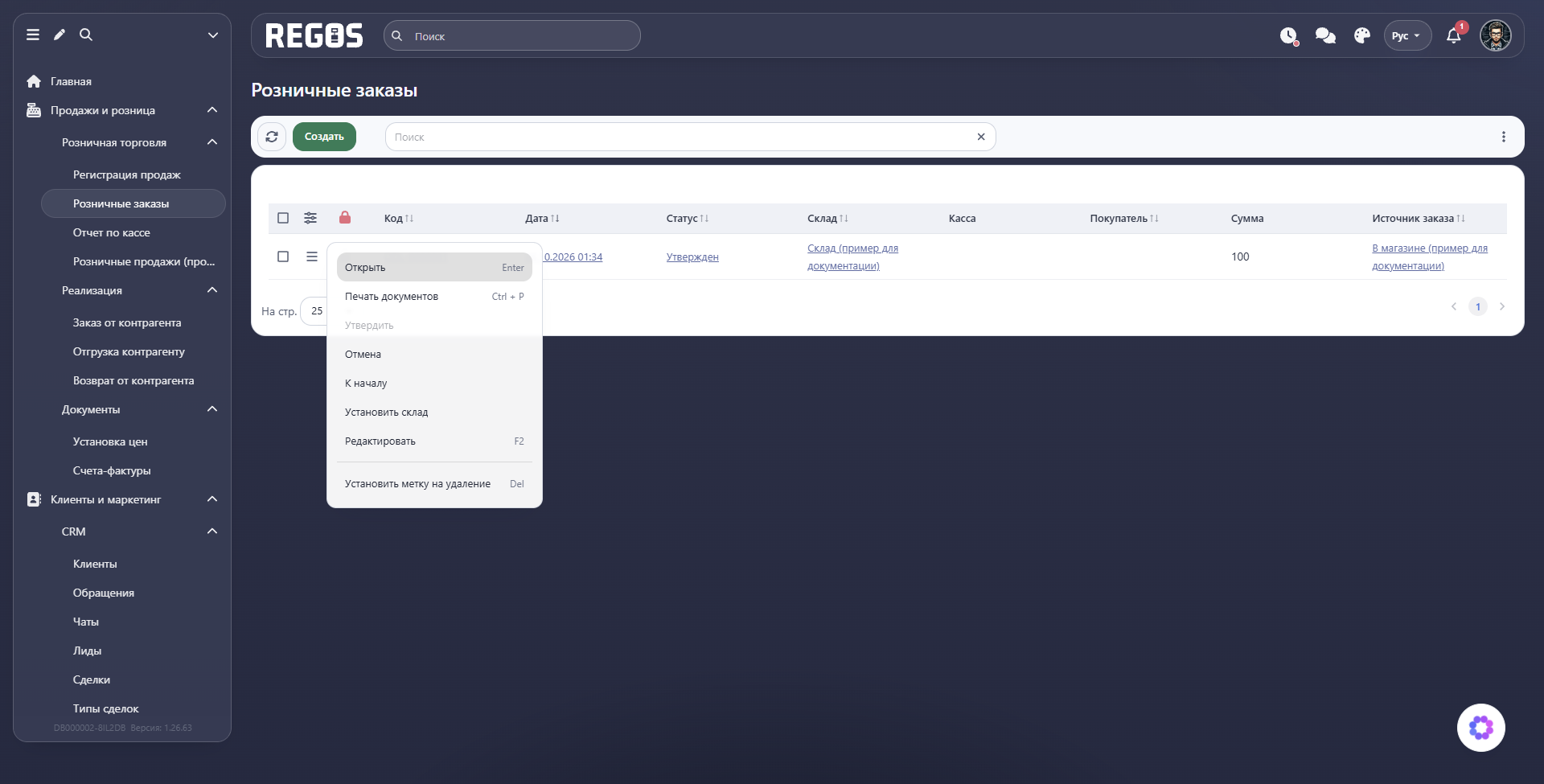
Task: Click the clock timer icon in header
Action: pos(1288,35)
